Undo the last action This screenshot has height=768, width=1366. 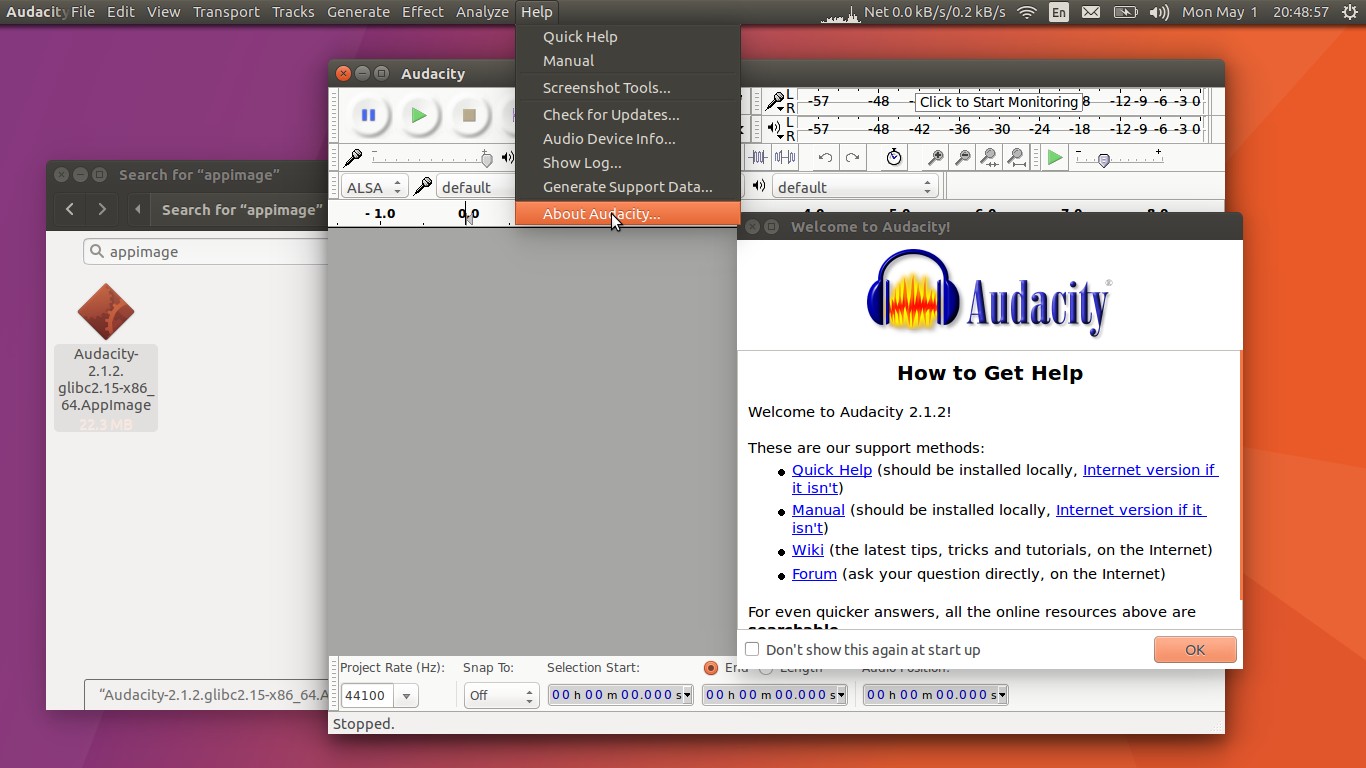[x=825, y=157]
